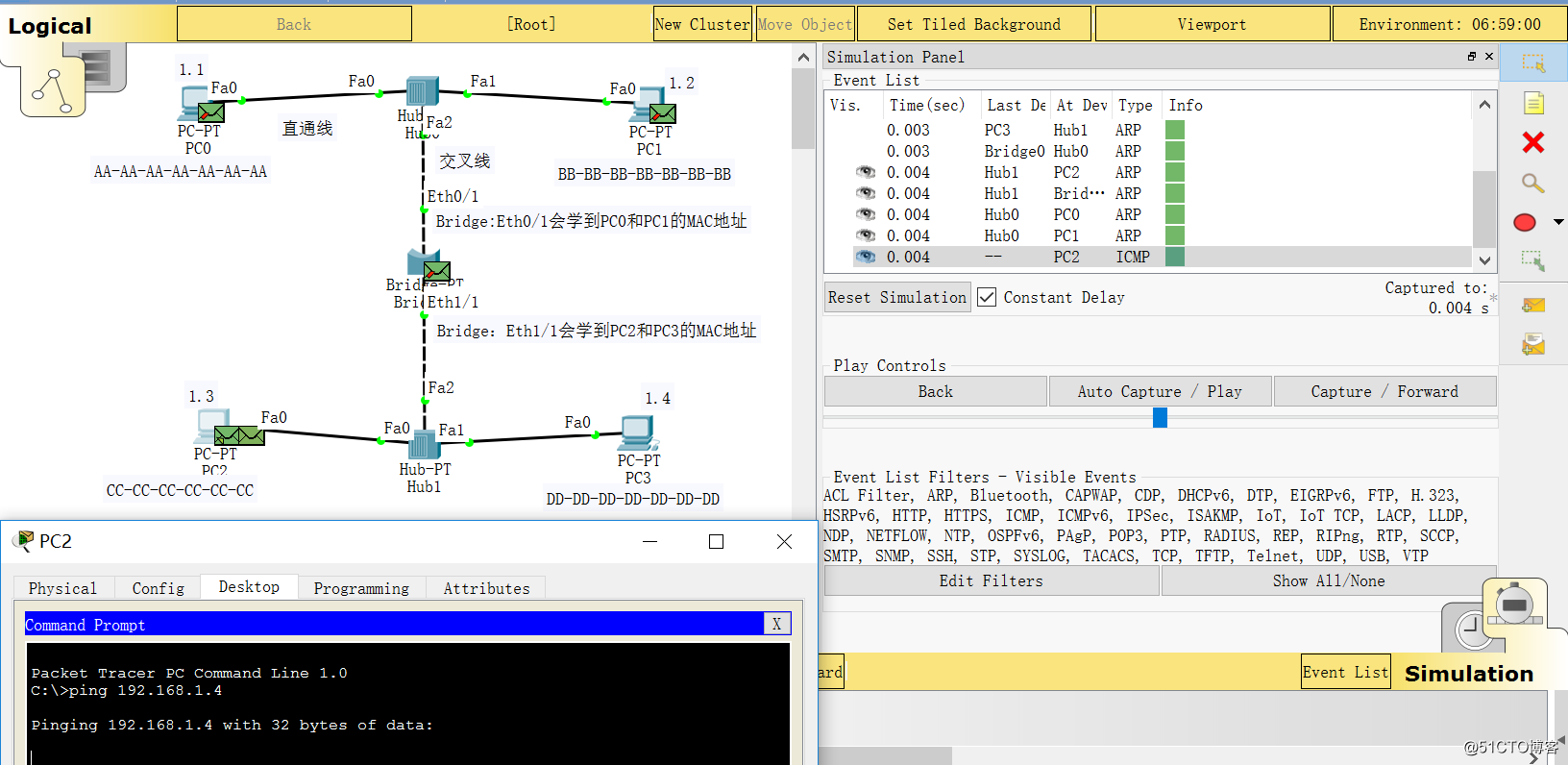Click event list scroll up arrow

pyautogui.click(x=1484, y=104)
